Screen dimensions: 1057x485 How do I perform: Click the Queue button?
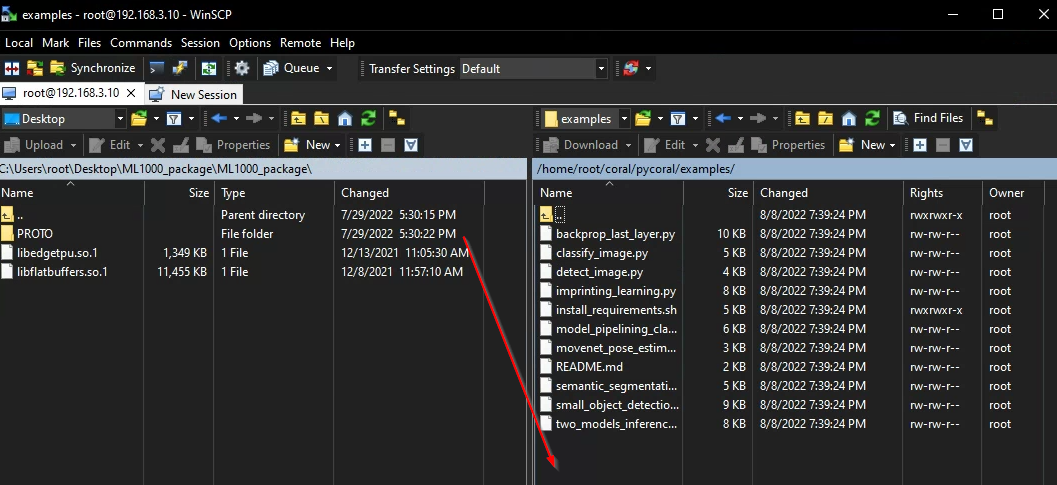pyautogui.click(x=293, y=68)
